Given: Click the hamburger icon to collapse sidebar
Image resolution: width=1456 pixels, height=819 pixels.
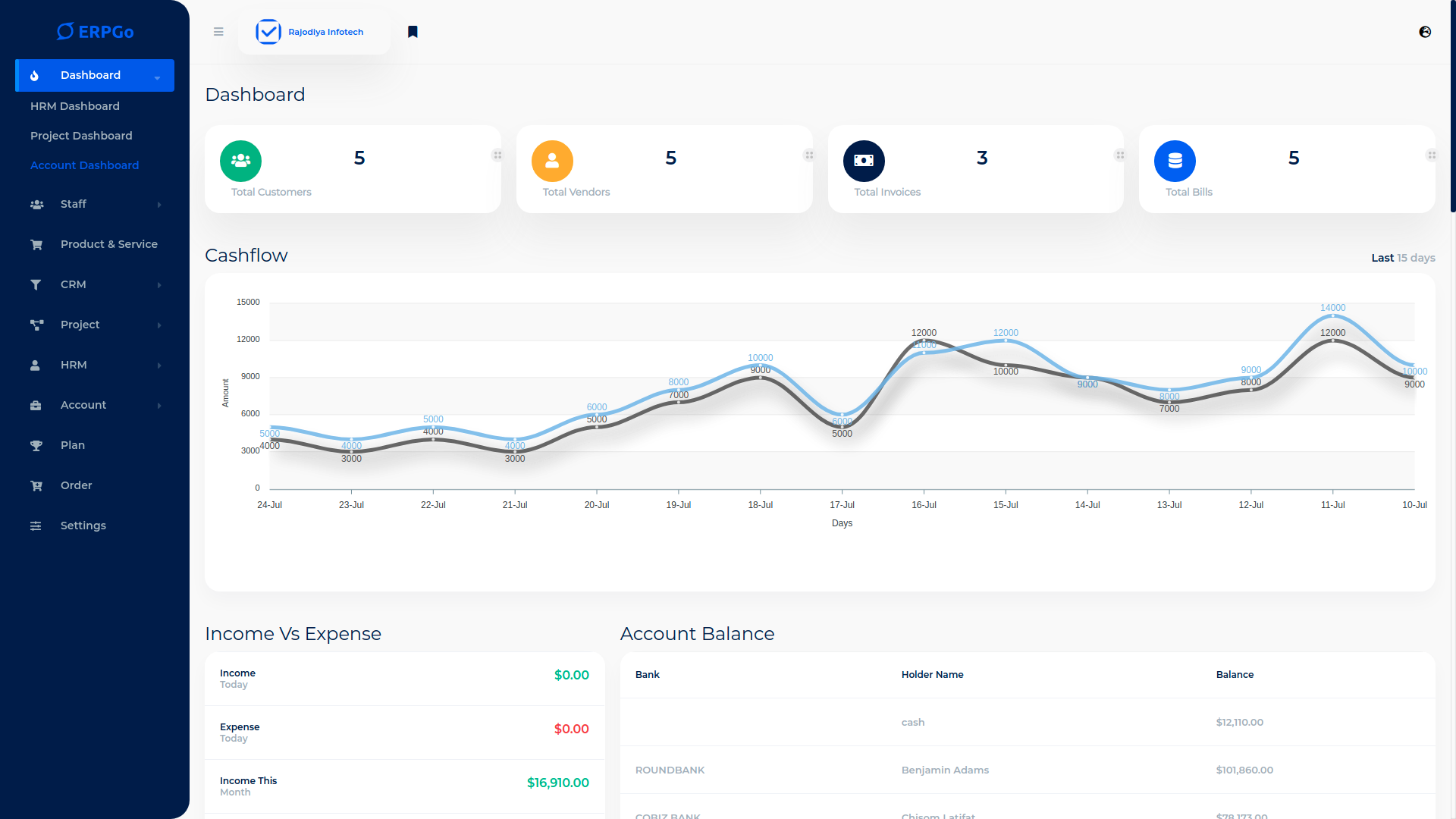Looking at the screenshot, I should click(x=218, y=32).
